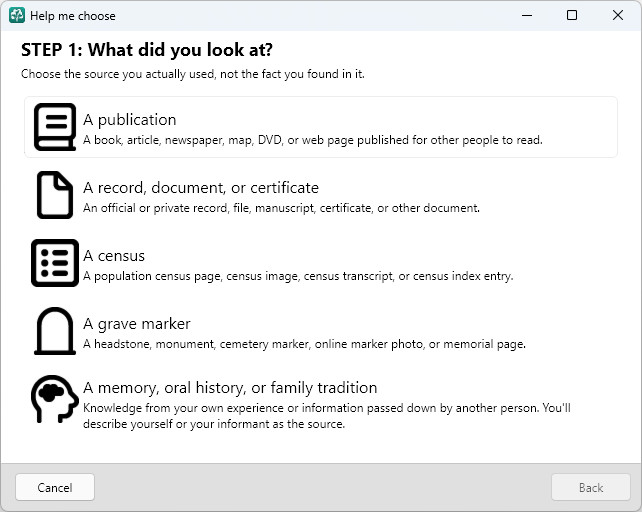This screenshot has height=512, width=642.
Task: Click the disabled Back button
Action: [591, 487]
